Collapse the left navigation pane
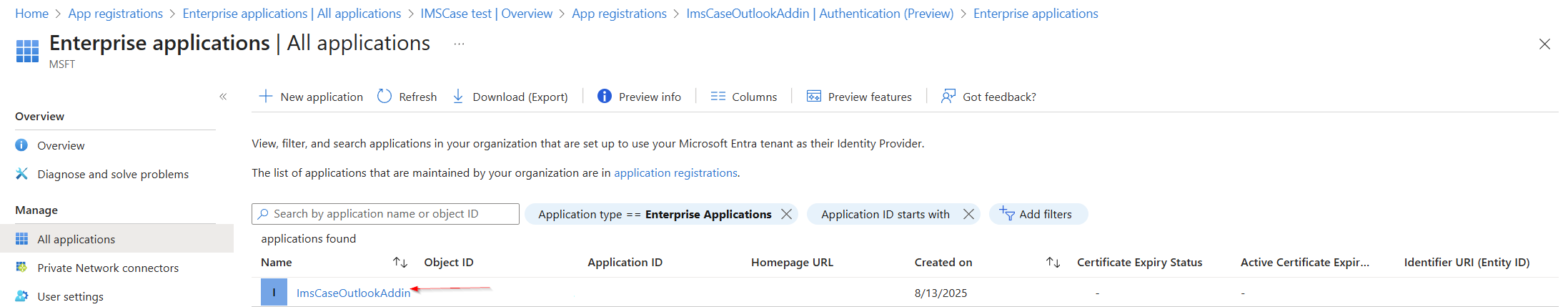 coord(223,97)
